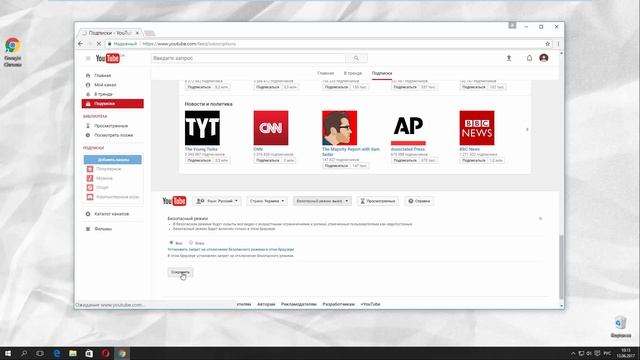Click the search input field
This screenshot has width=640, height=360.
[249, 58]
